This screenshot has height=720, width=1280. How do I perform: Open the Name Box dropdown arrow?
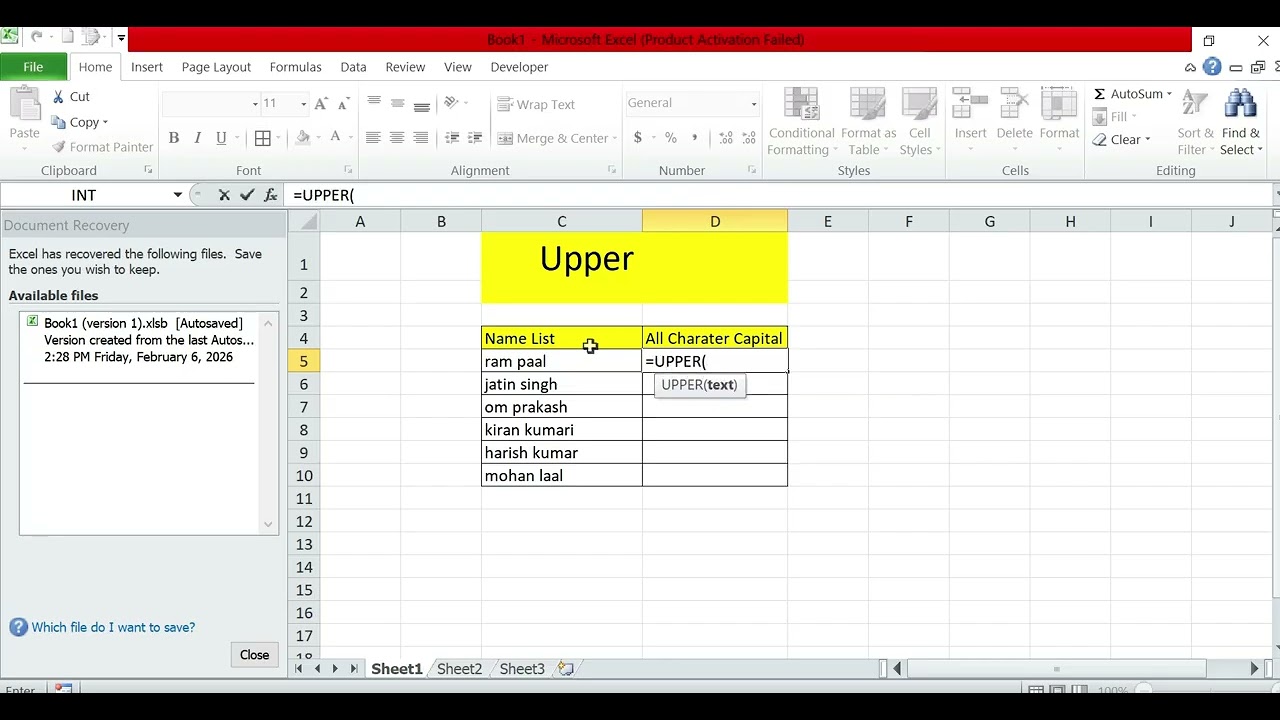[x=178, y=196]
